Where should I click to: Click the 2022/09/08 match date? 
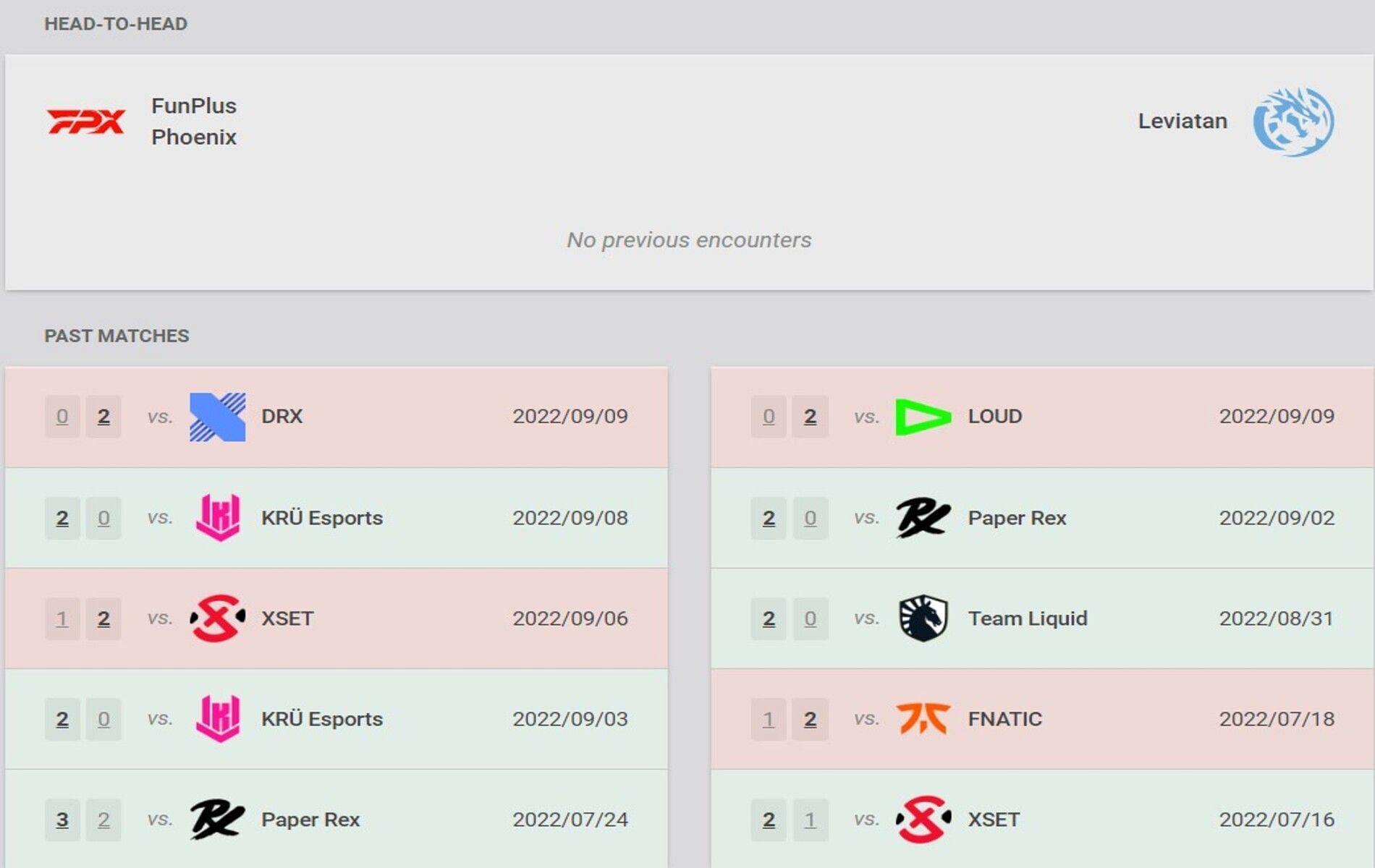pos(570,518)
